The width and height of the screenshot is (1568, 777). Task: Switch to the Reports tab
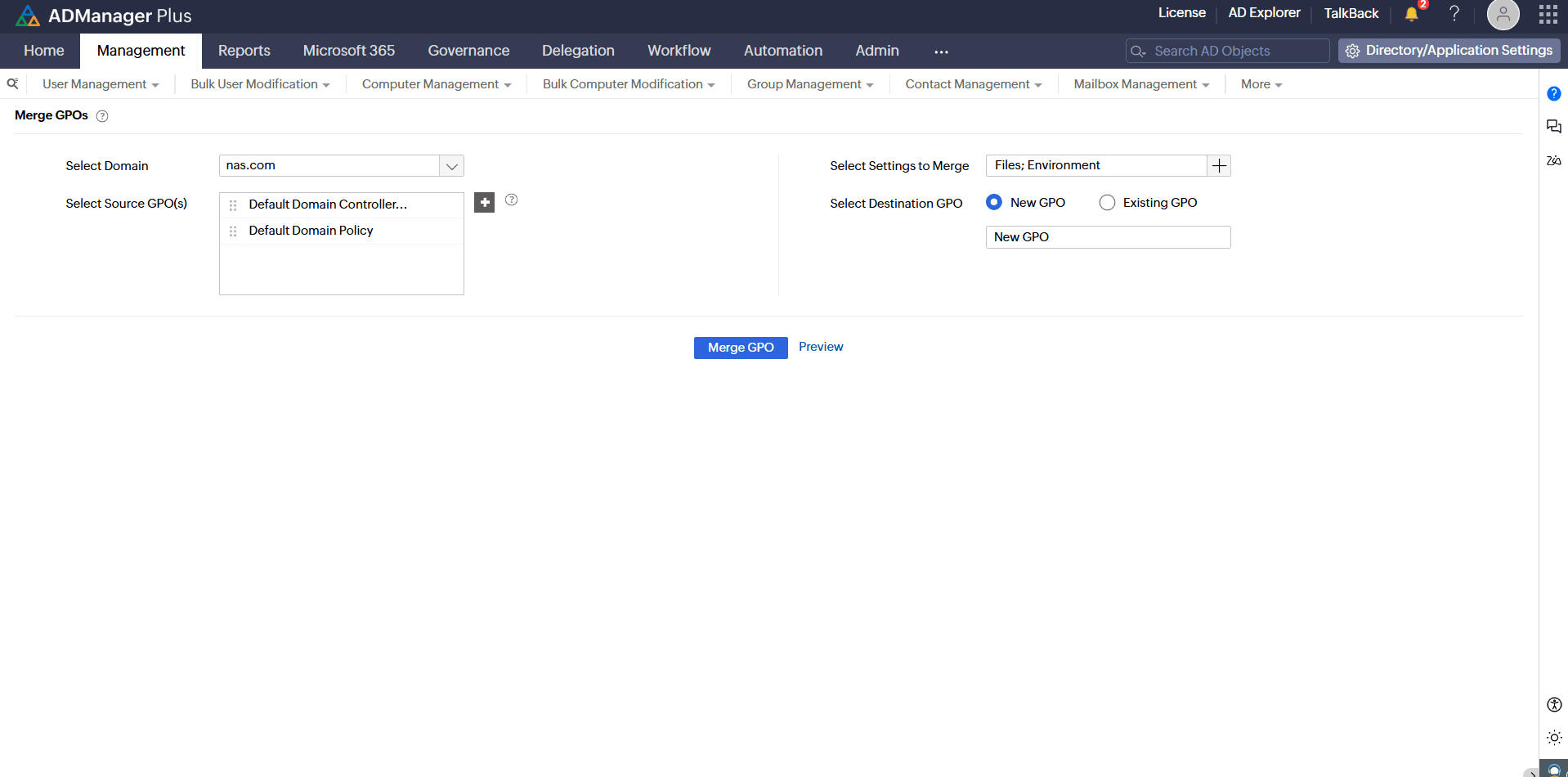(244, 51)
